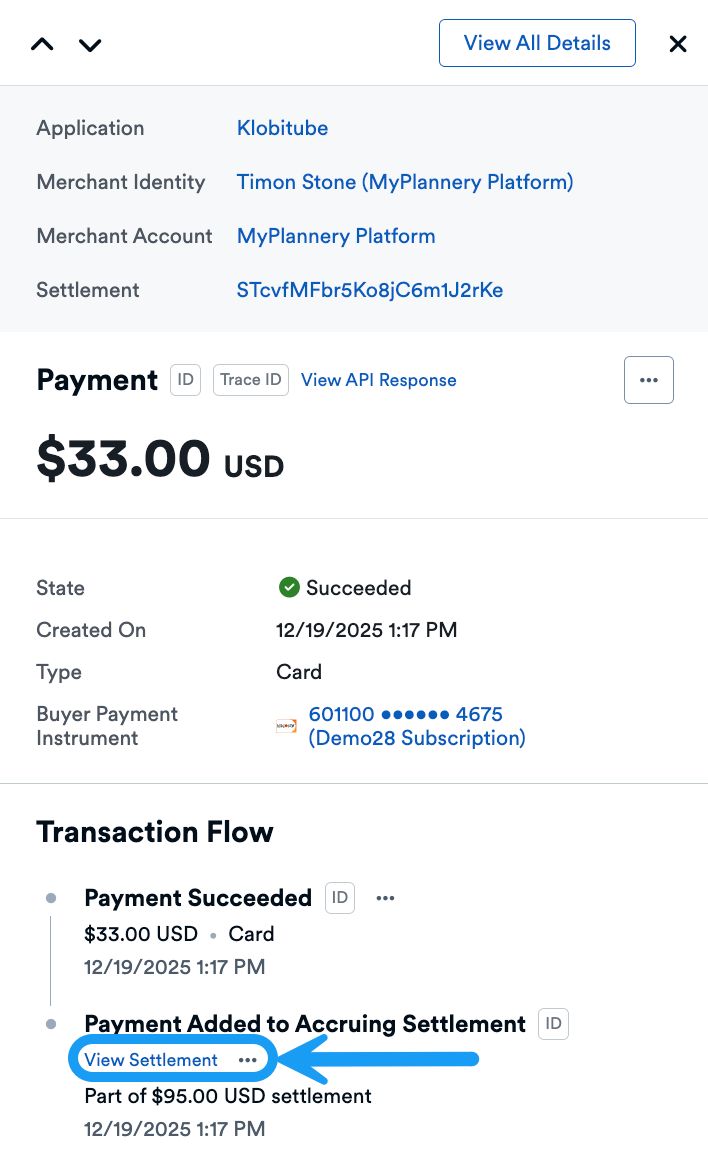Viewport: 708px width, 1166px height.
Task: Go to previous record with up chevron
Action: 42,44
